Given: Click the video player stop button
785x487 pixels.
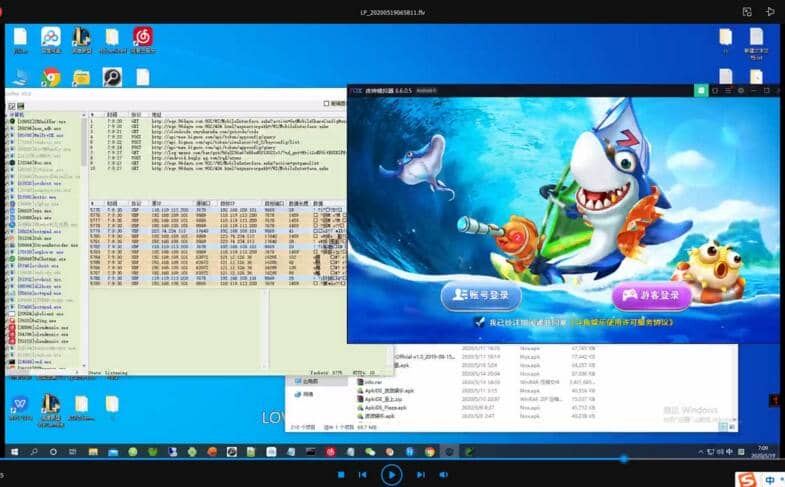Looking at the screenshot, I should tap(341, 474).
